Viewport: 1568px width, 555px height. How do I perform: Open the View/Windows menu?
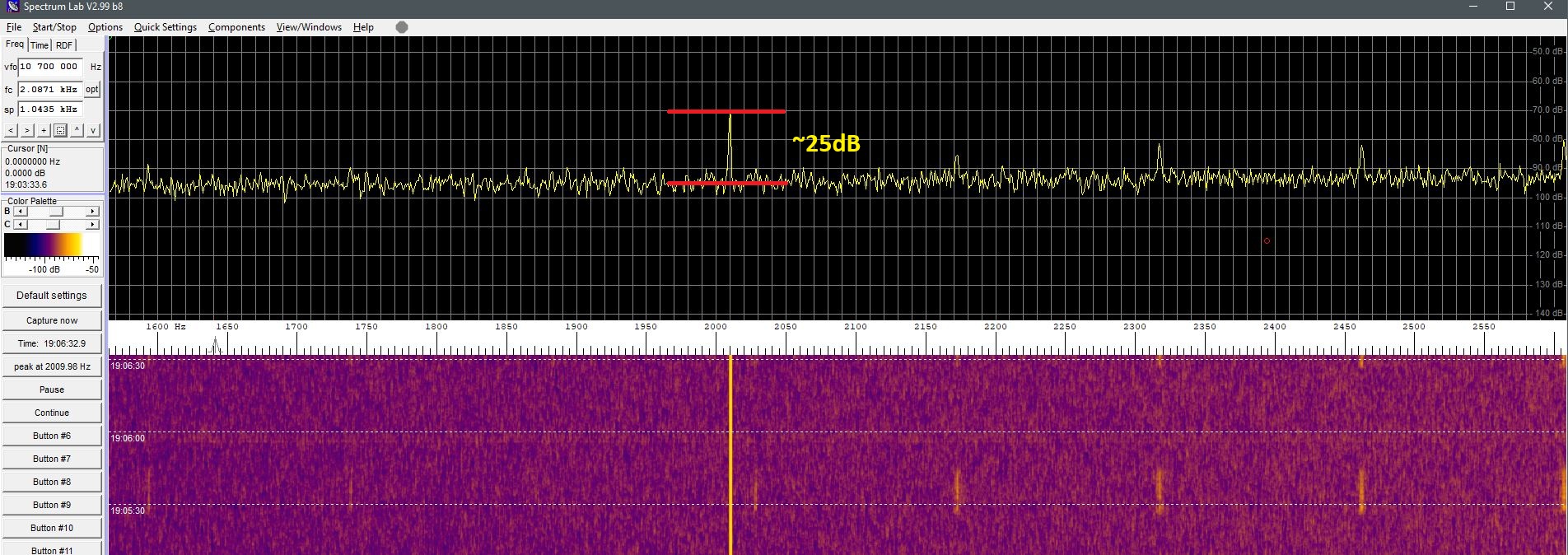pos(309,27)
